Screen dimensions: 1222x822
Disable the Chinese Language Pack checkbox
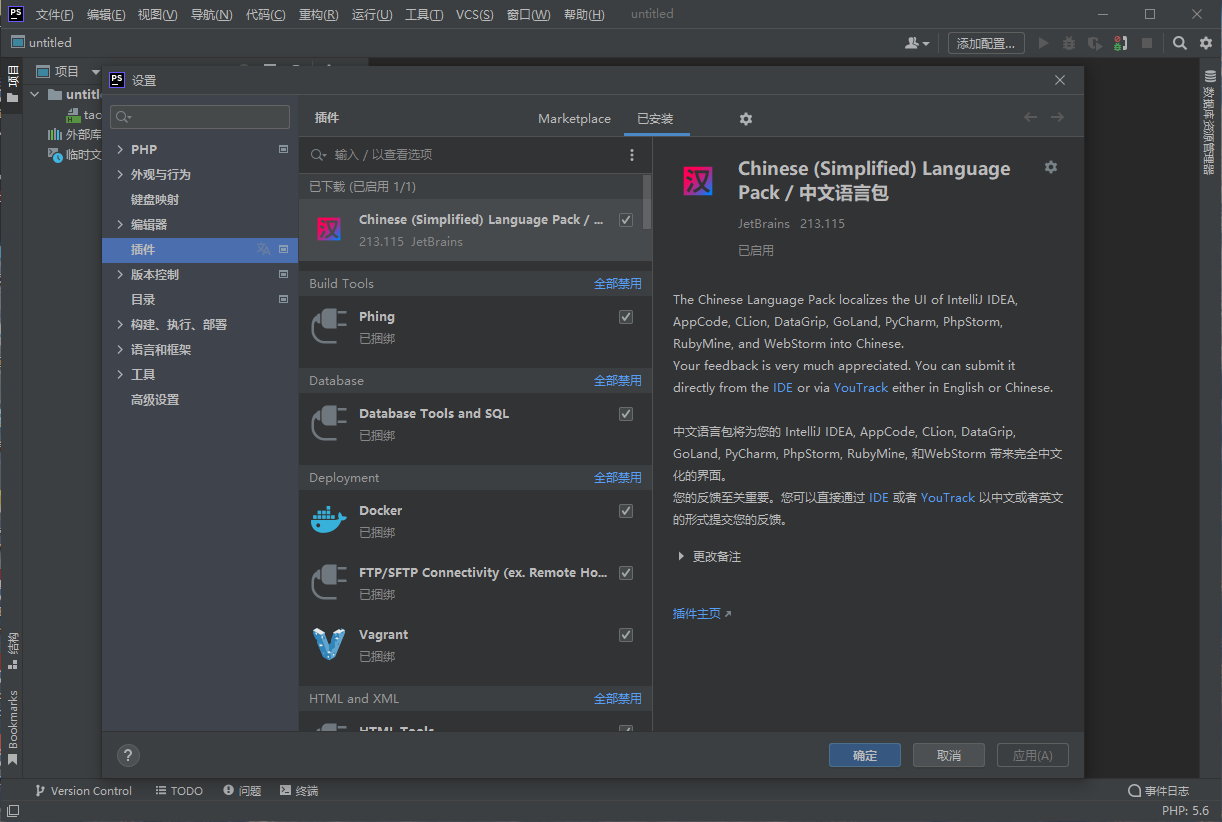(626, 220)
